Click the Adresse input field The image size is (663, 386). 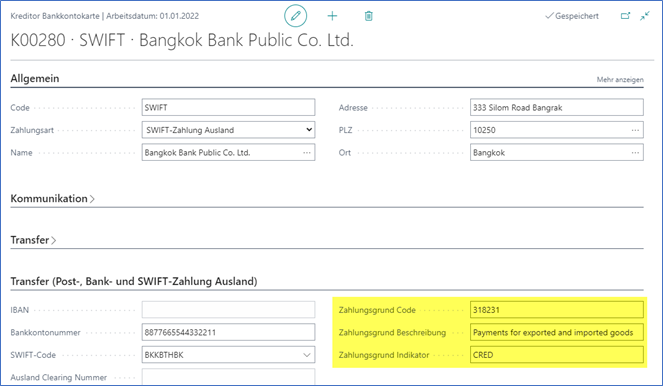pyautogui.click(x=557, y=107)
